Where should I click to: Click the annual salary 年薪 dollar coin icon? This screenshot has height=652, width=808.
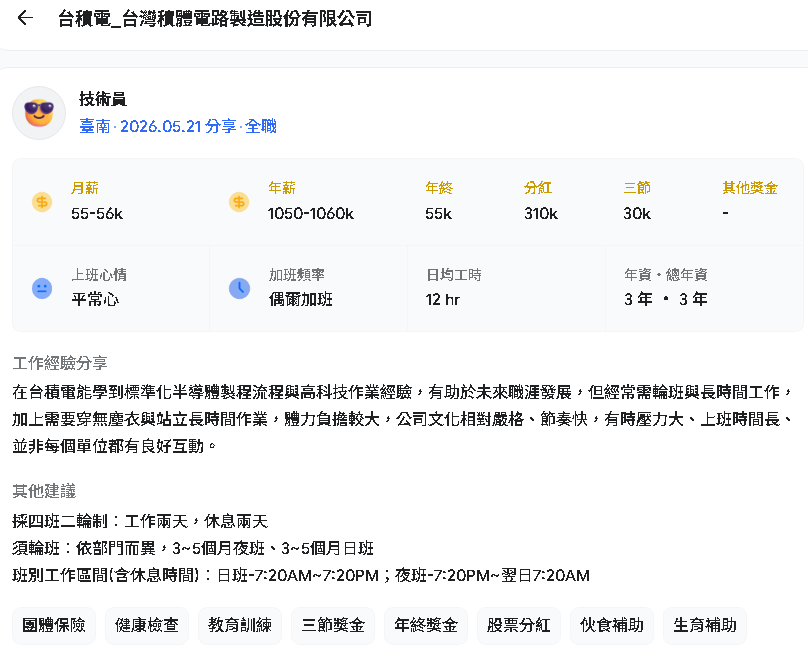pos(239,202)
